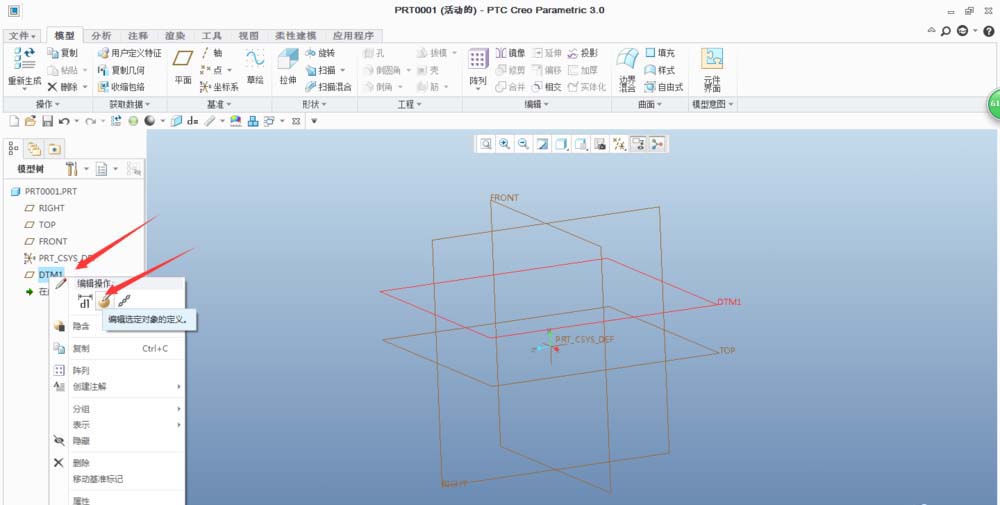Expand the 获取数据 get data group
This screenshot has height=505, width=1000.
130,104
